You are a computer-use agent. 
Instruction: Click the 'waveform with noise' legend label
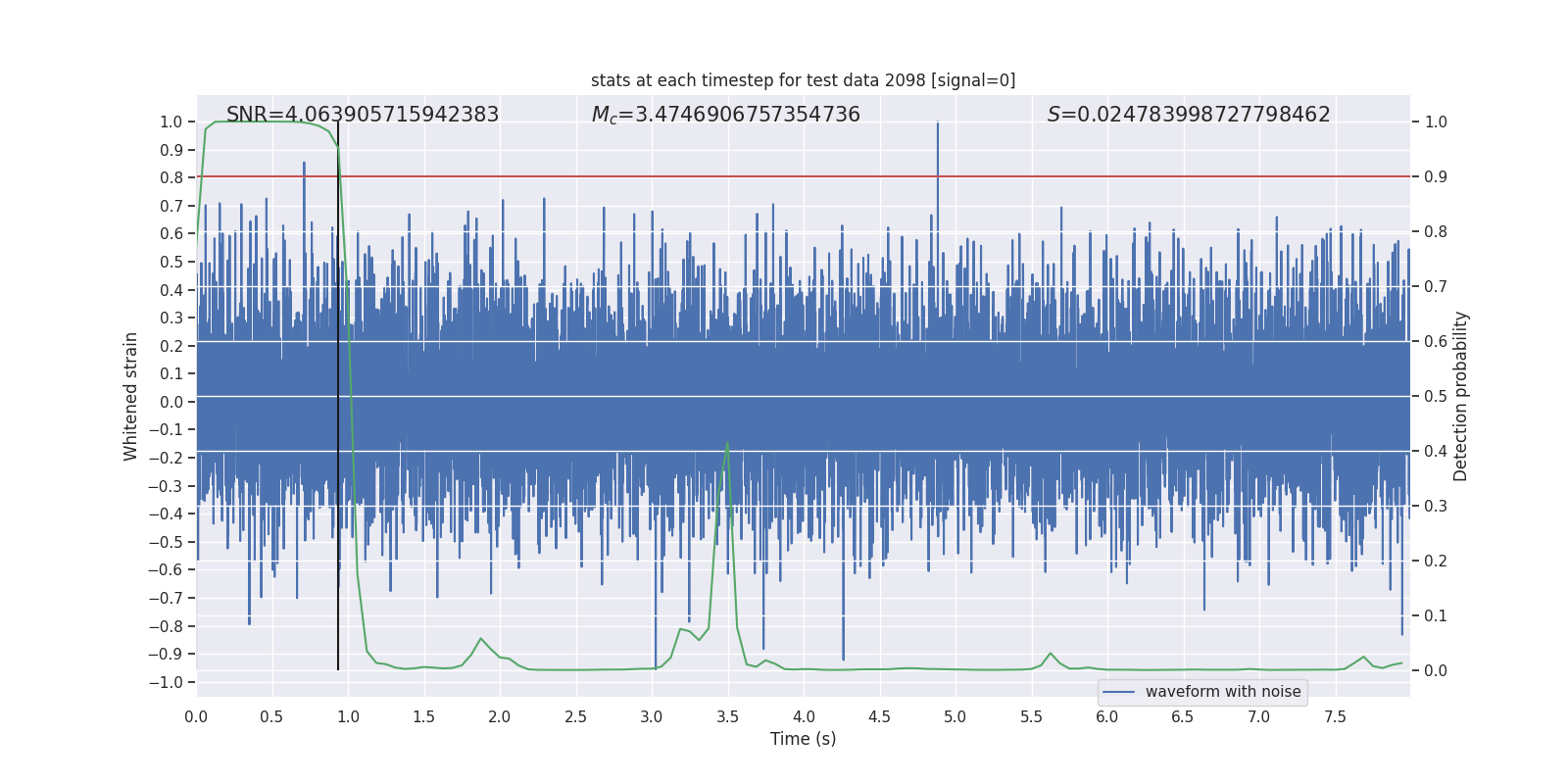tap(1222, 692)
